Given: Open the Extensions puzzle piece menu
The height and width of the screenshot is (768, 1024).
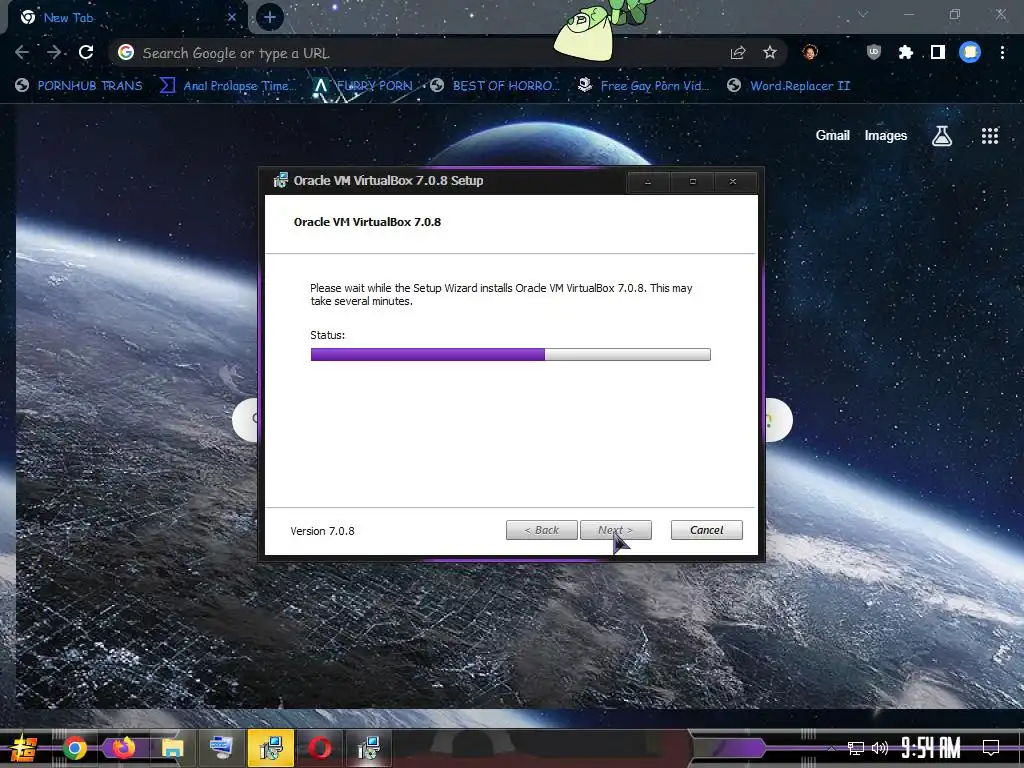Looking at the screenshot, I should coord(905,52).
